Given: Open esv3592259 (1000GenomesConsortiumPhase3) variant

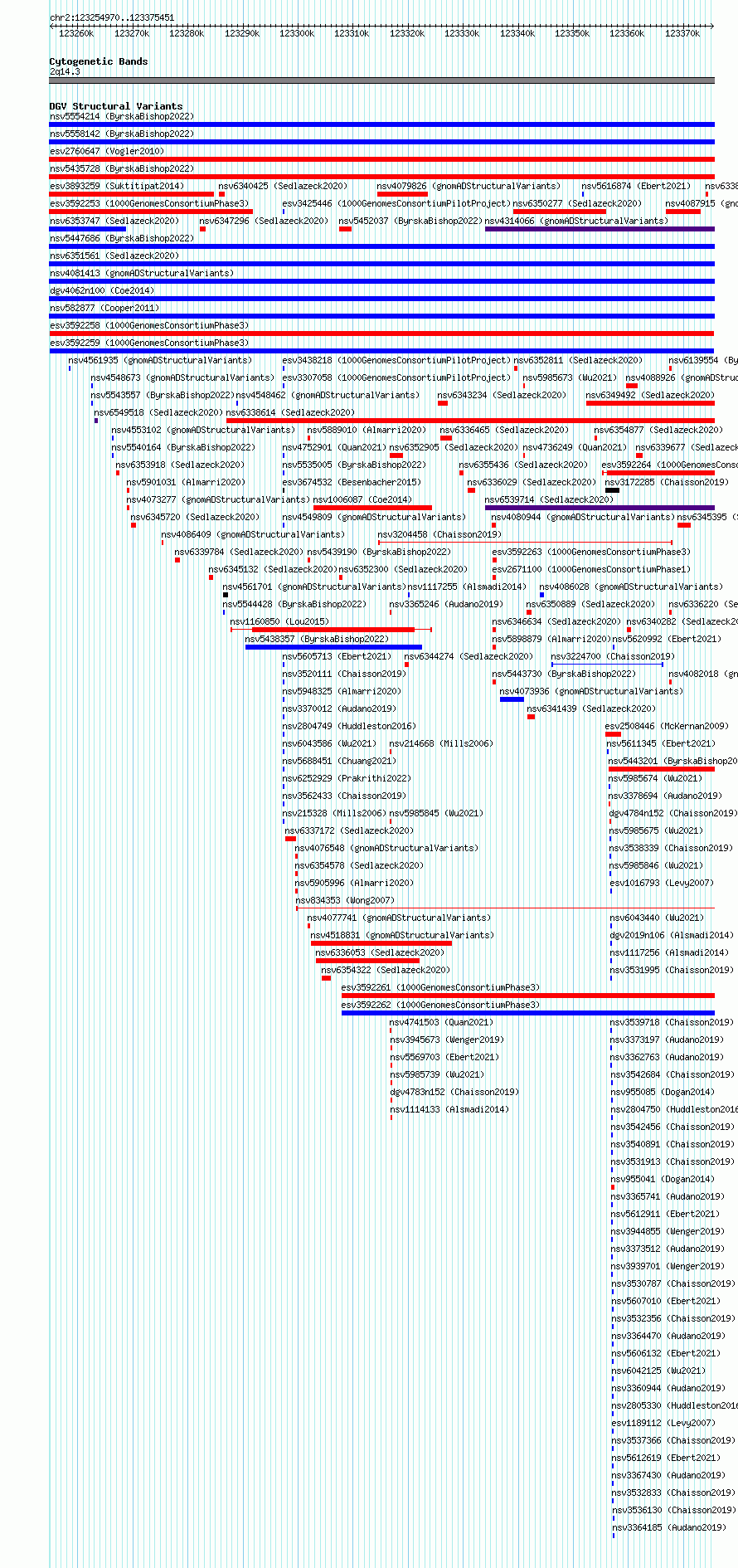Looking at the screenshot, I should (149, 343).
